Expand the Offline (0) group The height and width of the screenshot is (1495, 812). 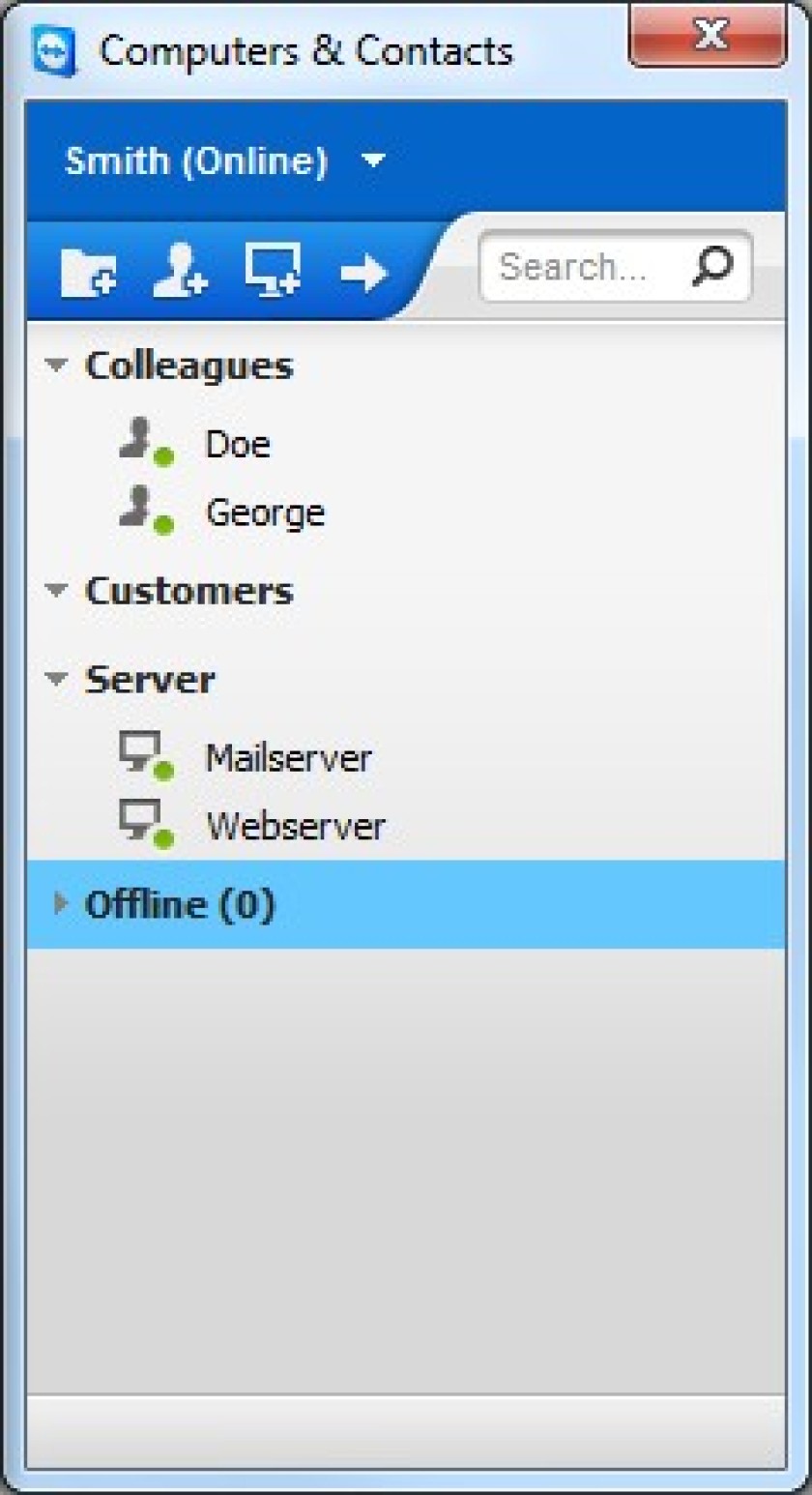pos(61,904)
